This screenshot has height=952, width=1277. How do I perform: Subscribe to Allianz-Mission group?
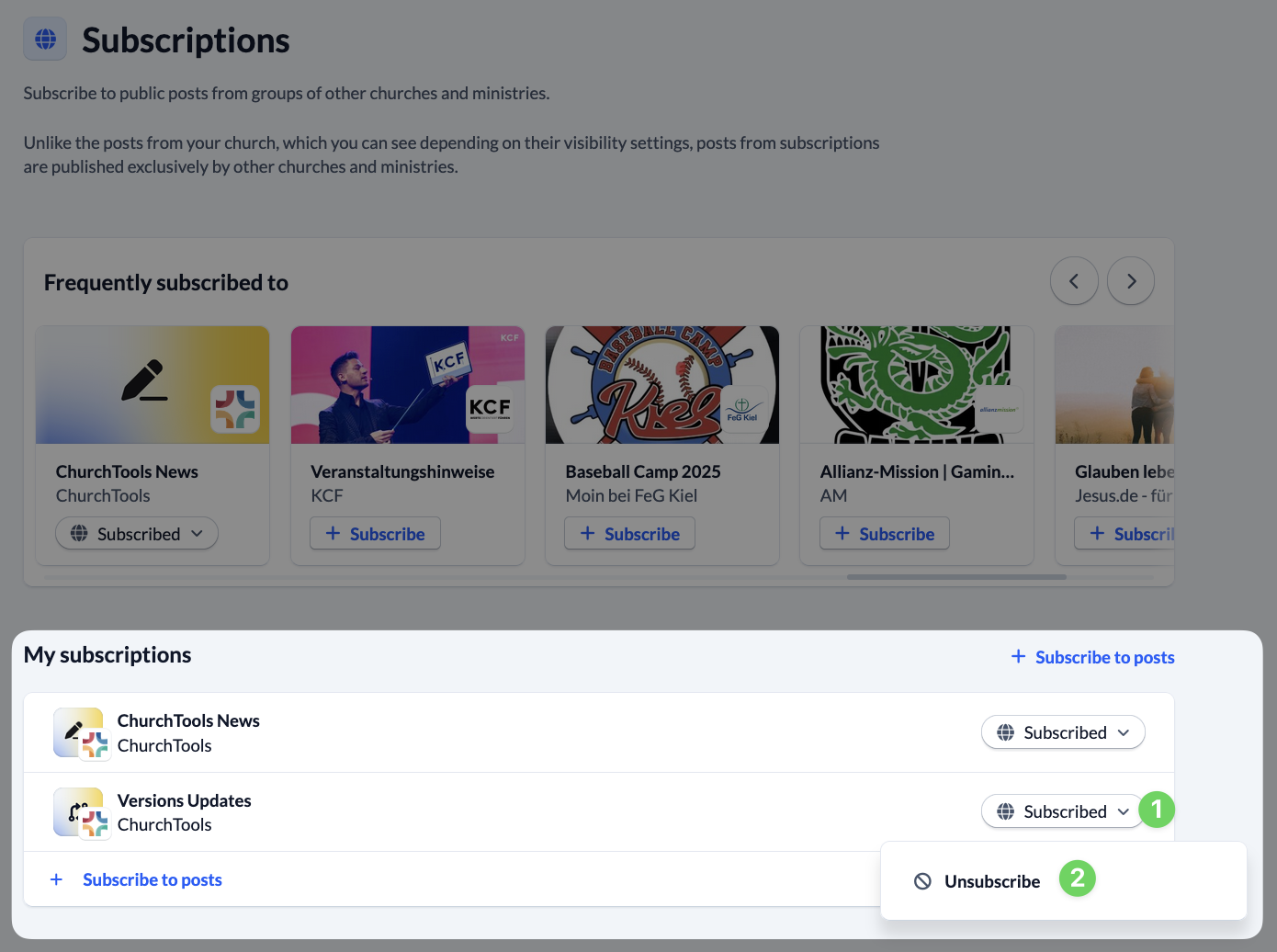pyautogui.click(x=885, y=533)
